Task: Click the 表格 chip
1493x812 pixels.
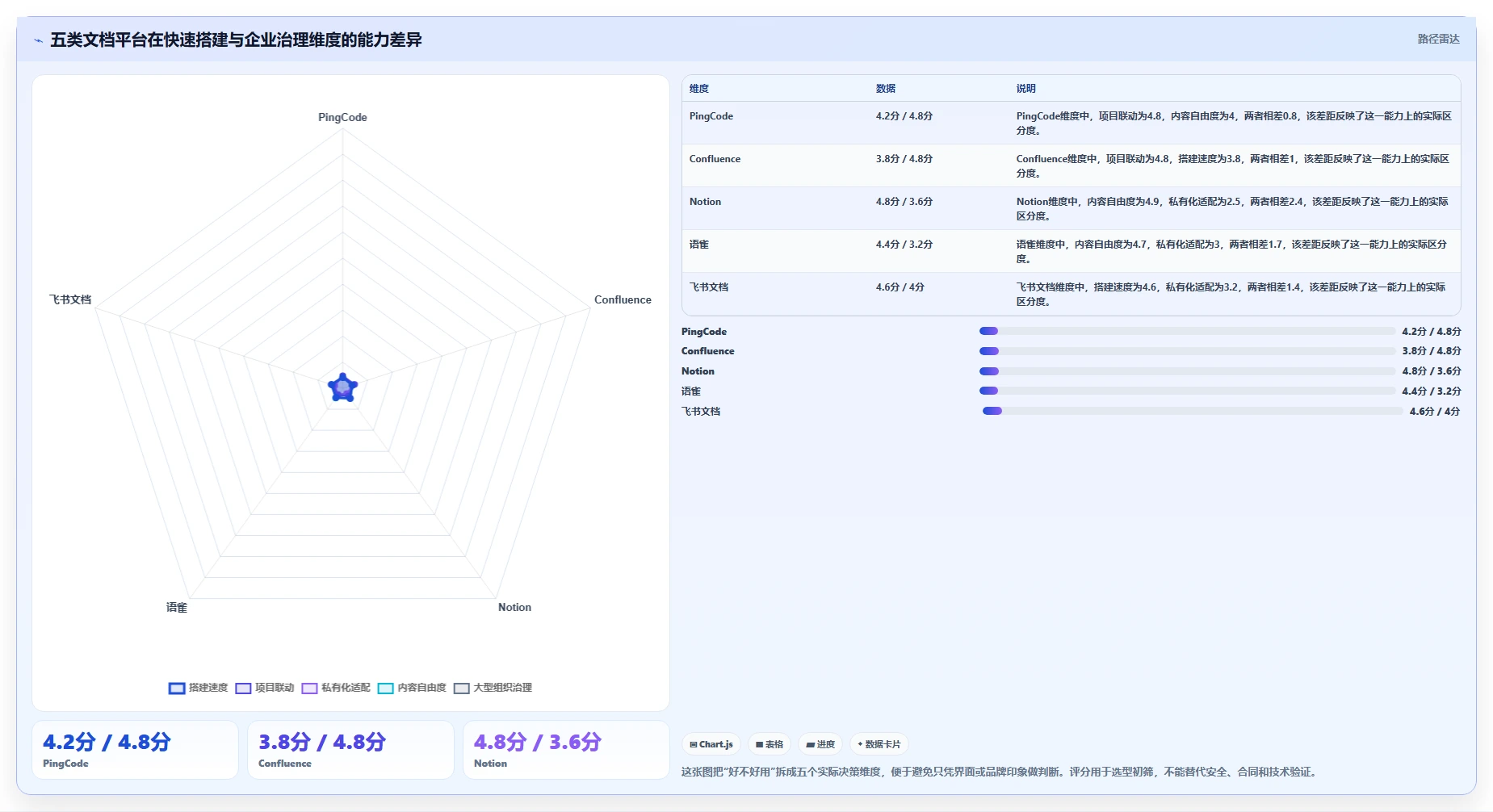Action: click(x=770, y=744)
